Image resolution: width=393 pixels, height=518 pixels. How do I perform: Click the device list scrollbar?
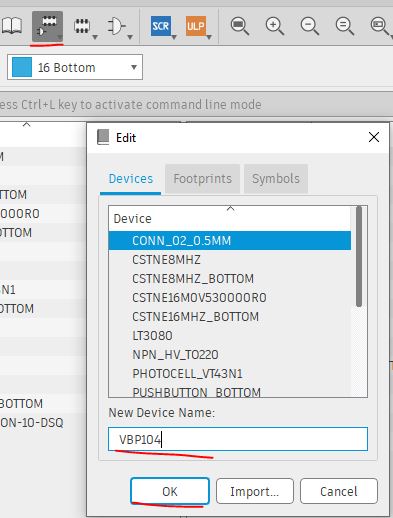[359, 256]
